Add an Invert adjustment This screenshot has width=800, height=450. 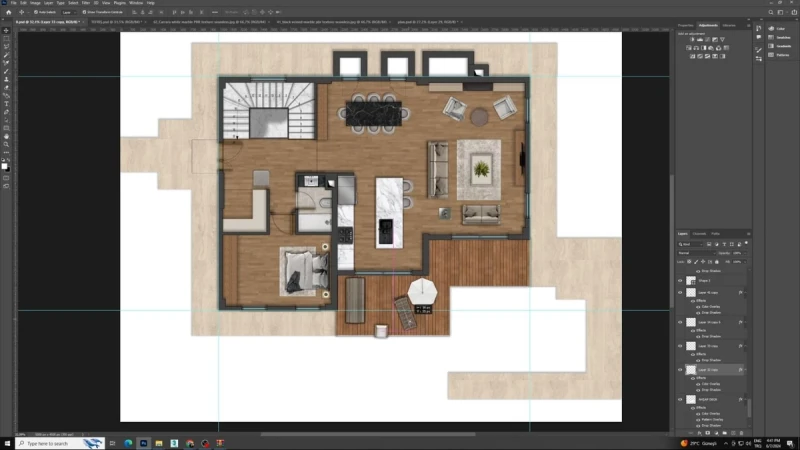pos(692,56)
